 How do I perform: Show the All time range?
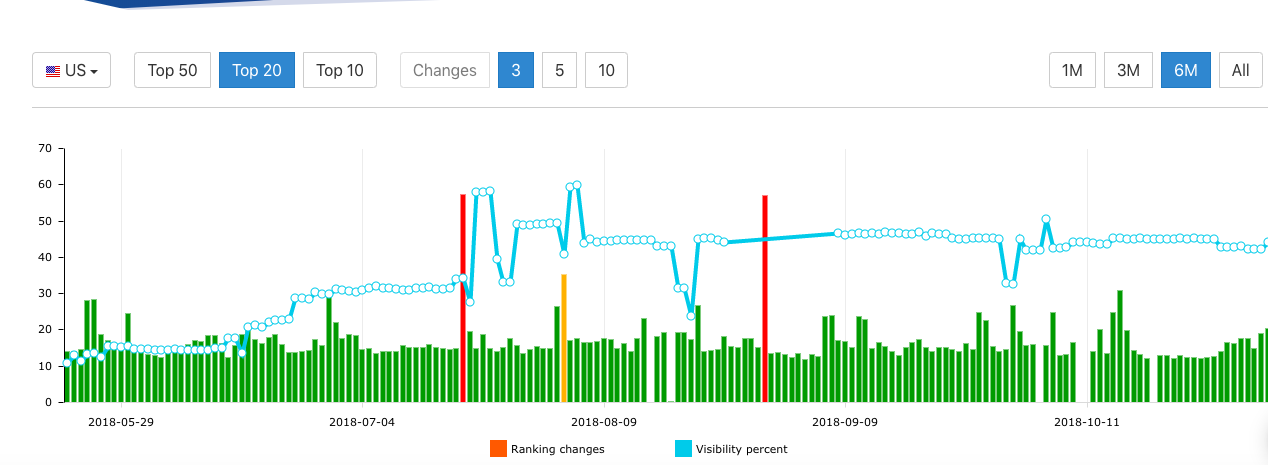point(1240,70)
